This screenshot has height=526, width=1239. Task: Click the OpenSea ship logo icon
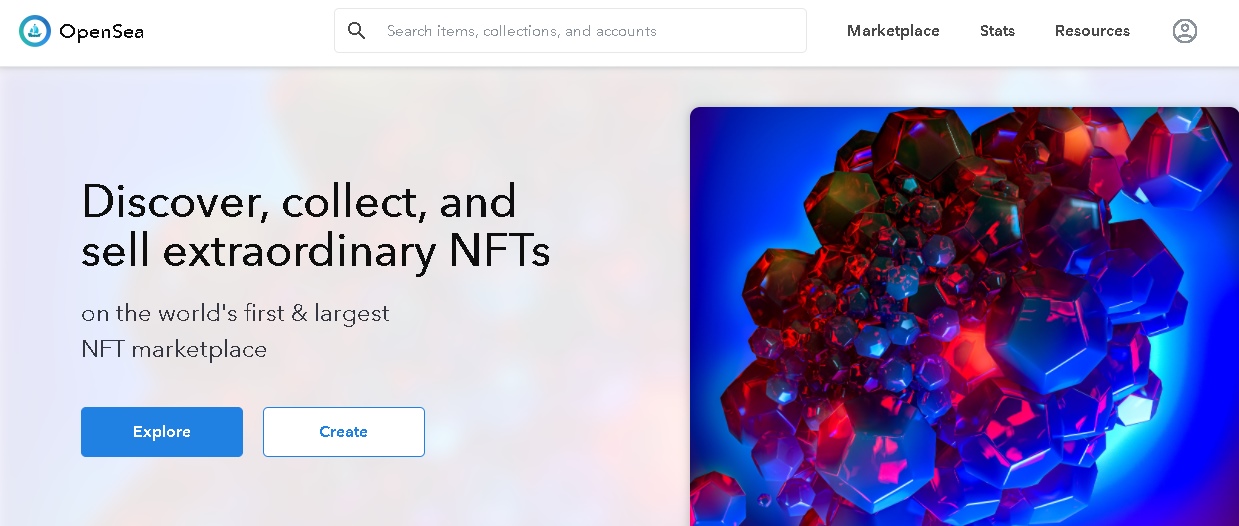coord(35,31)
